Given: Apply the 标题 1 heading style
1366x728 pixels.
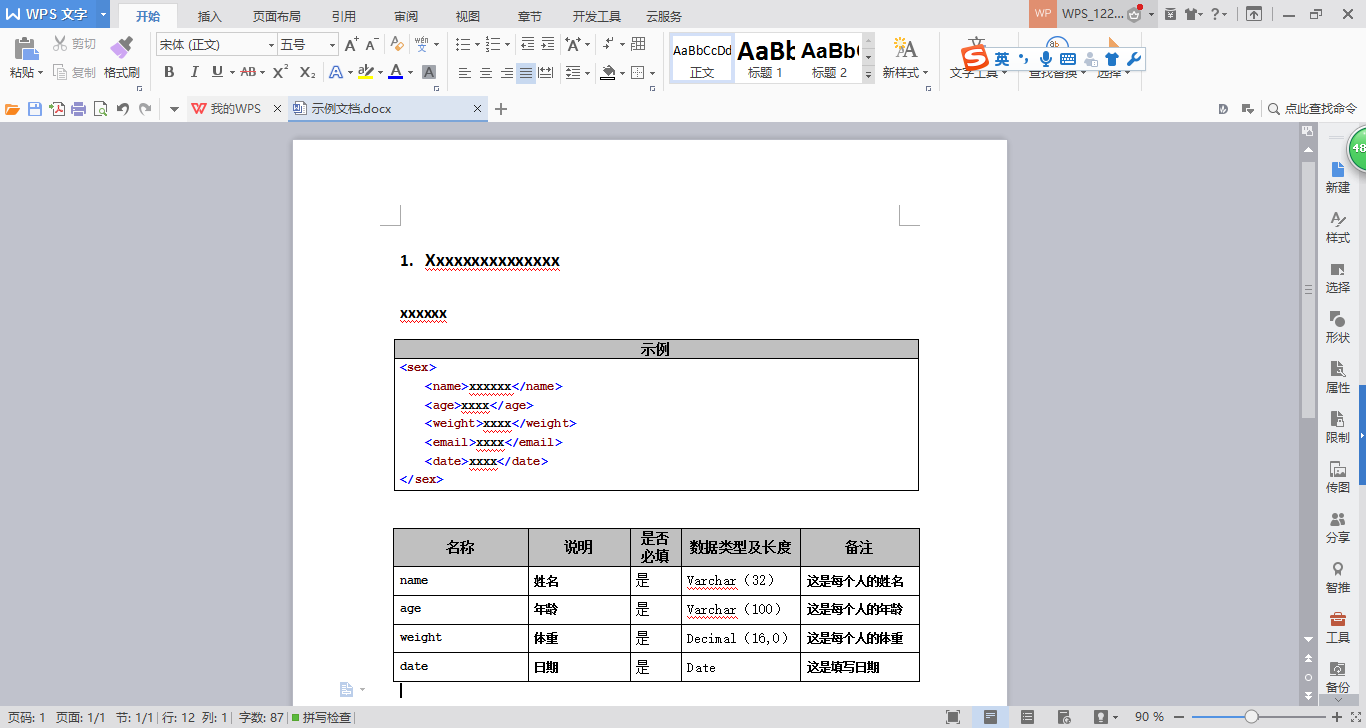Looking at the screenshot, I should point(766,58).
